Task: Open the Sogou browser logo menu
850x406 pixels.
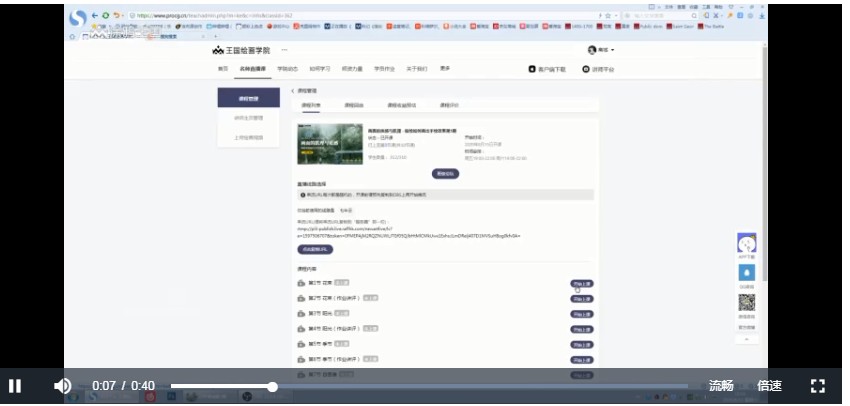Action: click(x=78, y=18)
